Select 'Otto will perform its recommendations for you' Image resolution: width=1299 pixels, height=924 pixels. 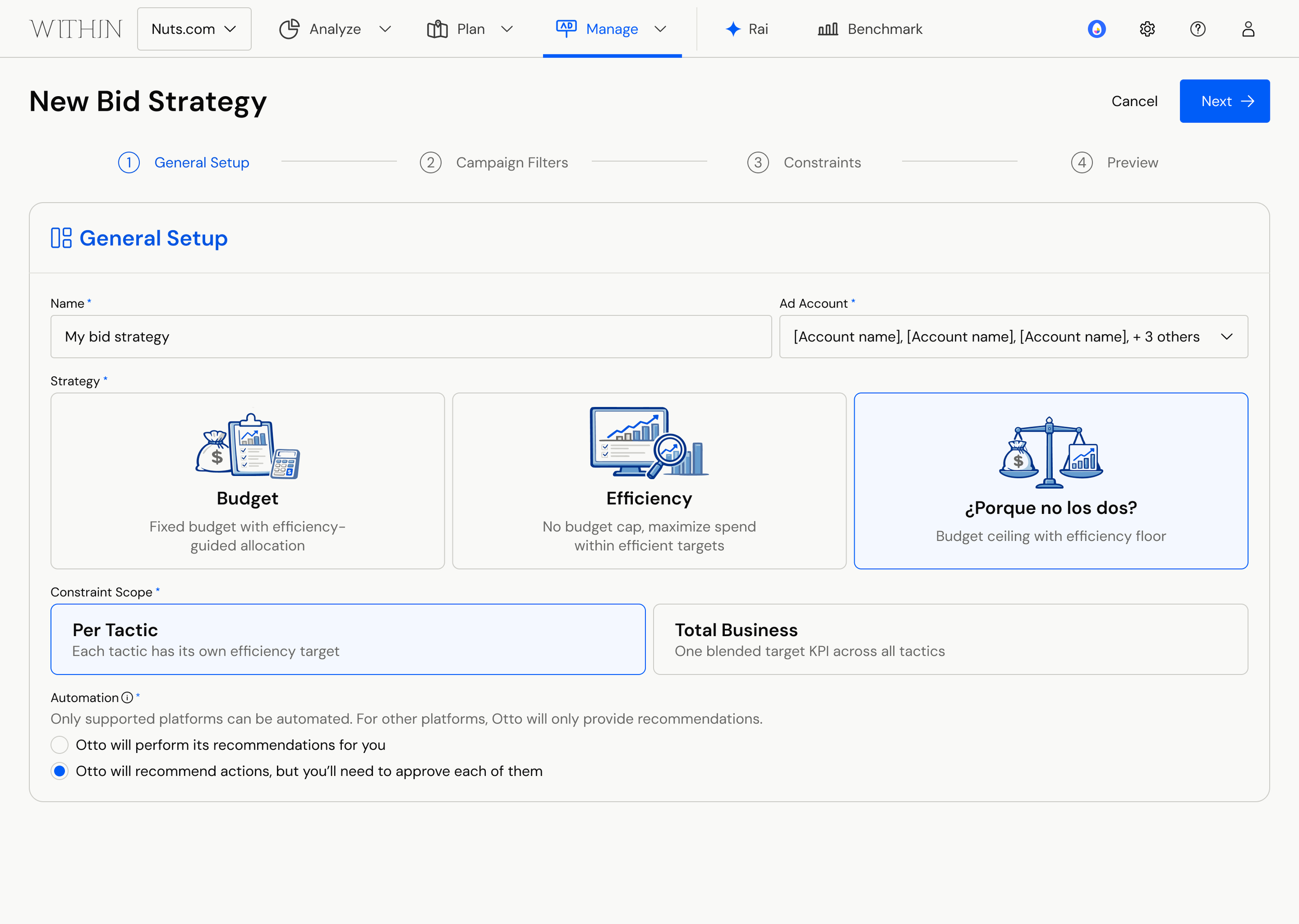point(60,745)
